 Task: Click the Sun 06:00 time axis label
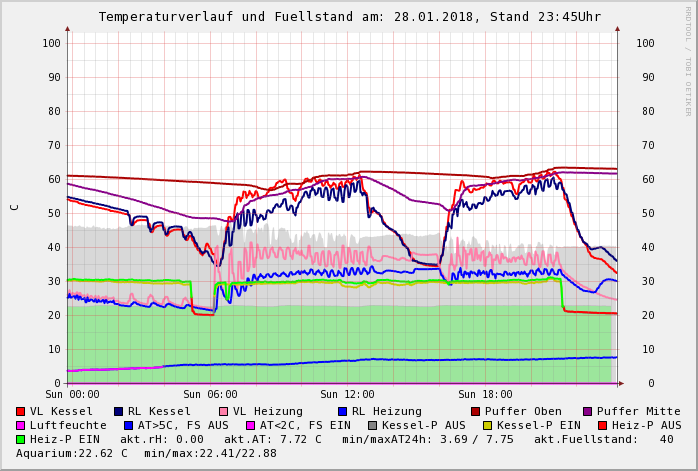[x=210, y=395]
